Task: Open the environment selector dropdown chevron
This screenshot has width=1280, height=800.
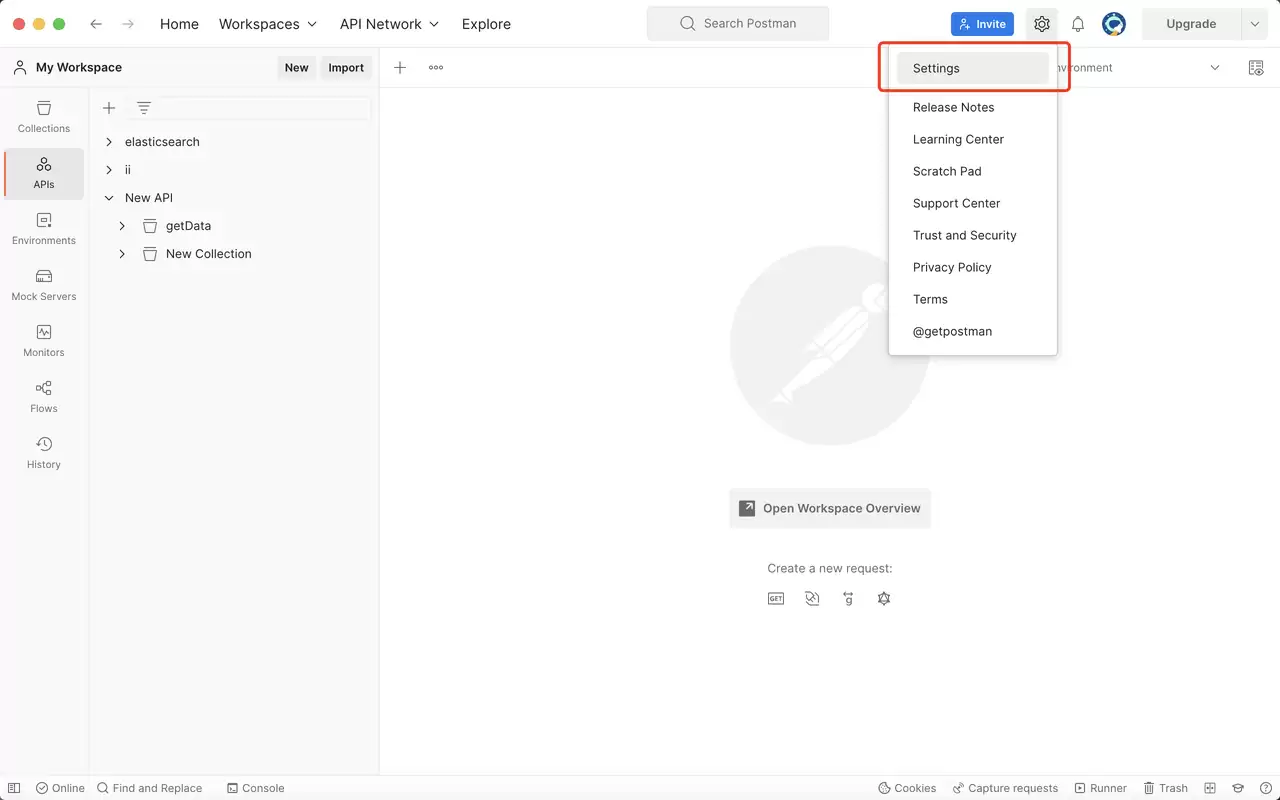Action: tap(1215, 68)
